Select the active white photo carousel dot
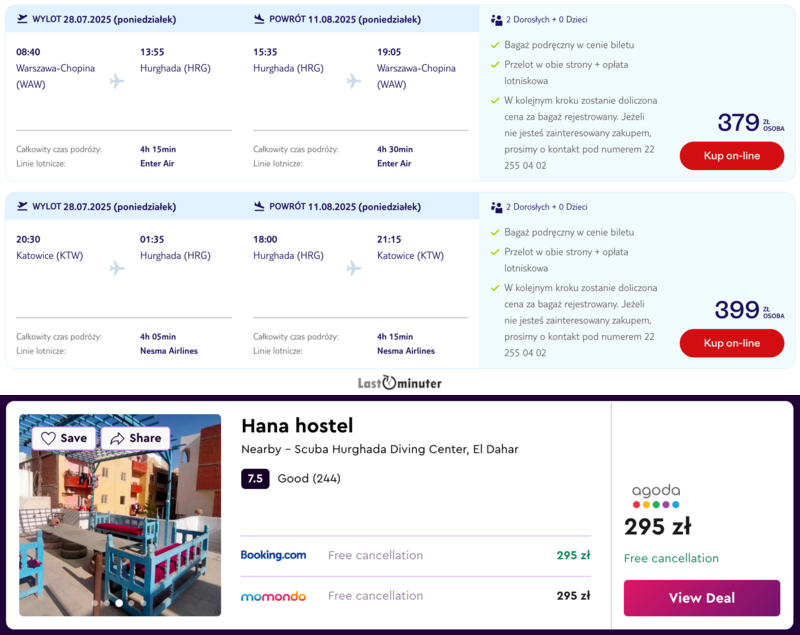 (x=119, y=603)
